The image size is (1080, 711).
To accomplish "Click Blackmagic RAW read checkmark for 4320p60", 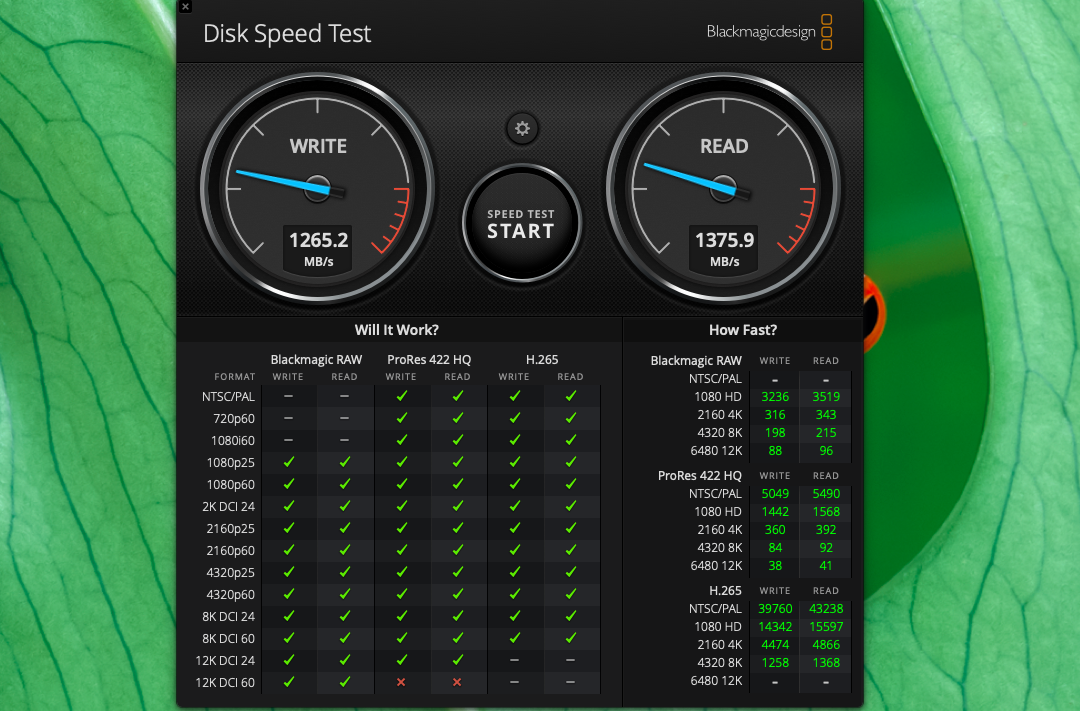I will coord(344,594).
